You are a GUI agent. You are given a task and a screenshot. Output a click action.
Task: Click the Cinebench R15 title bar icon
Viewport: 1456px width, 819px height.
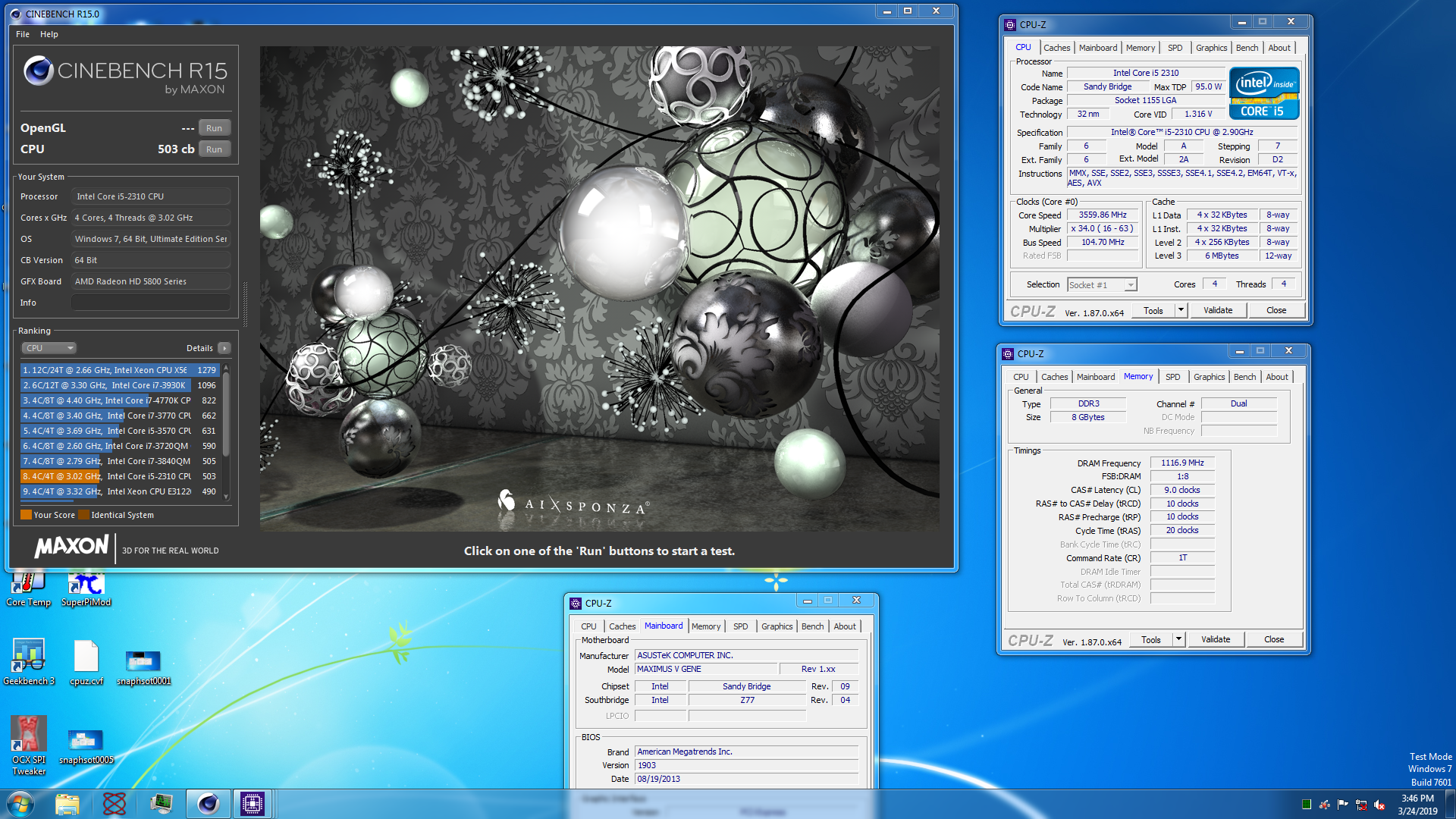click(x=16, y=14)
